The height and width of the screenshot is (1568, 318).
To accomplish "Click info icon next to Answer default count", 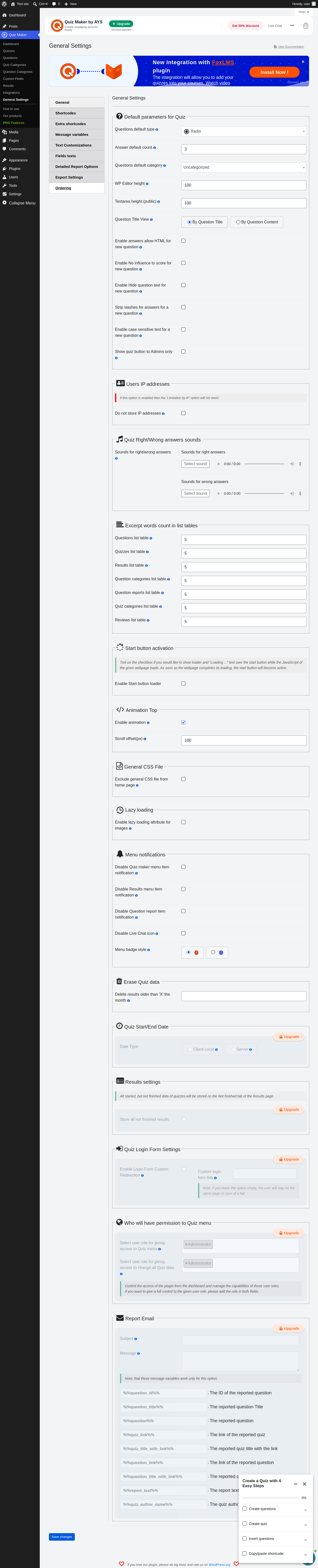I will (155, 148).
